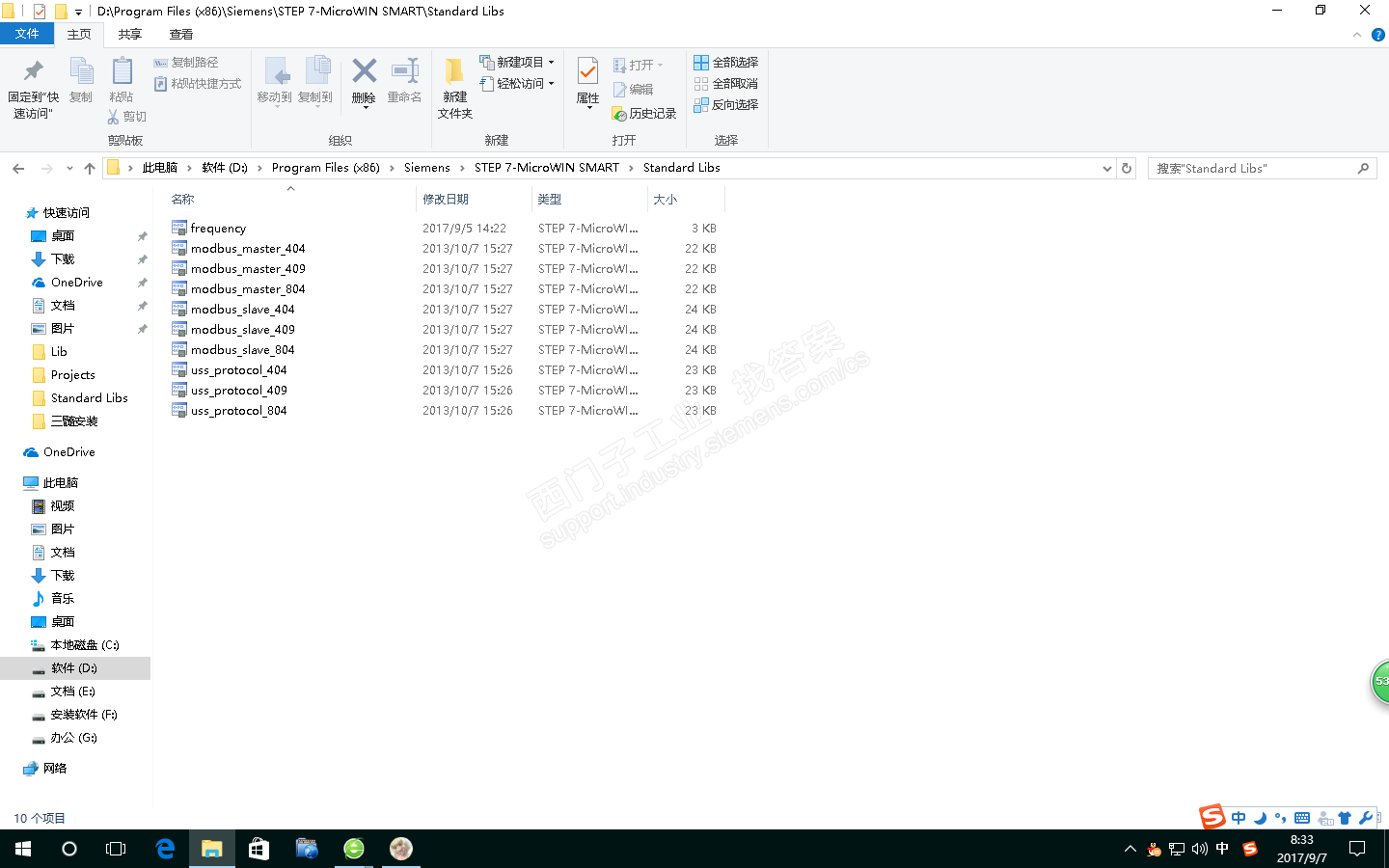Click the 剪切 scissors icon
The width and height of the screenshot is (1389, 868).
coord(113,117)
